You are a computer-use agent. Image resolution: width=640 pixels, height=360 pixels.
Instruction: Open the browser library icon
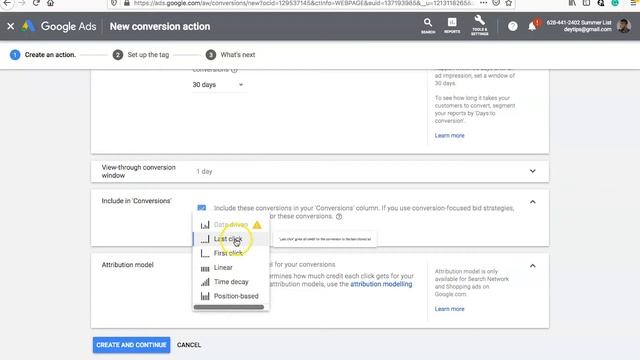[x=572, y=3]
